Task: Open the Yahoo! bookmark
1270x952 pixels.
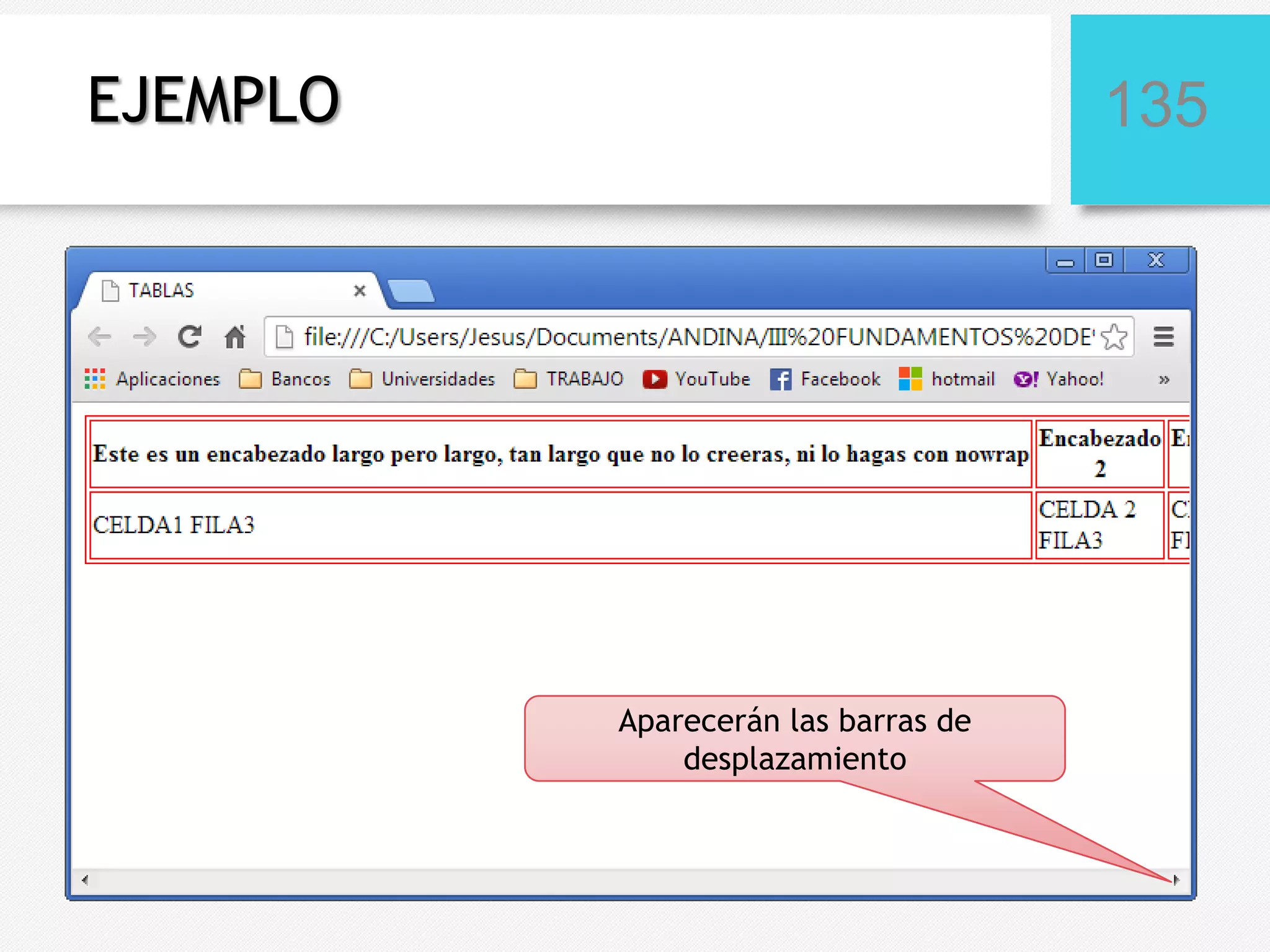Action: 1059,379
